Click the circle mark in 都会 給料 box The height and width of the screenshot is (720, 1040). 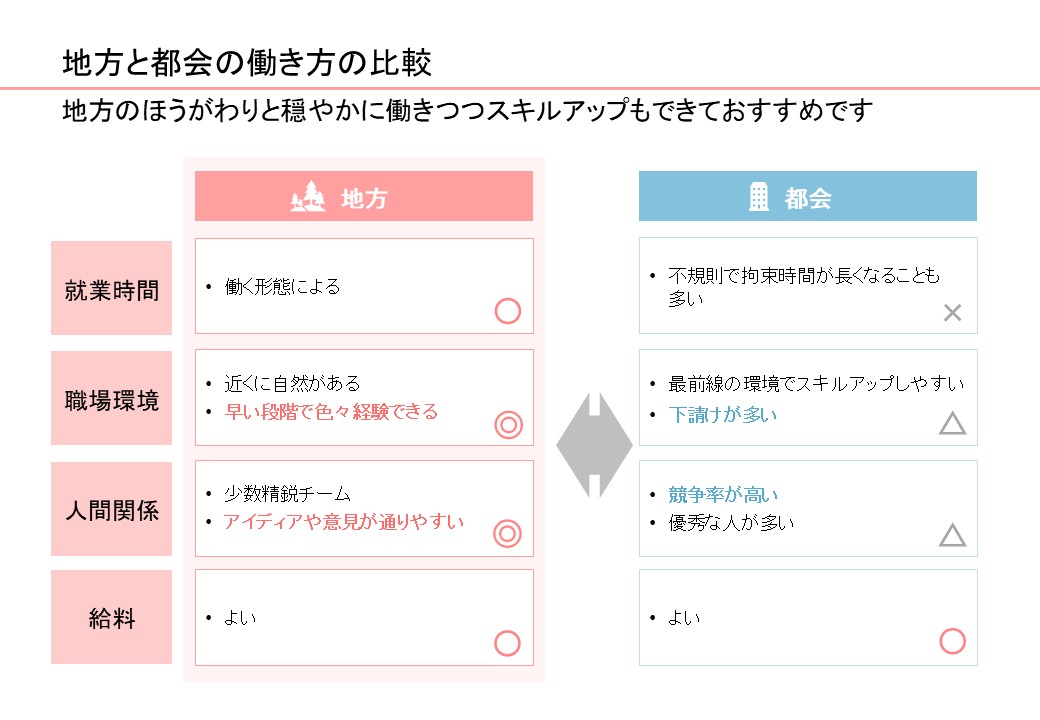953,641
